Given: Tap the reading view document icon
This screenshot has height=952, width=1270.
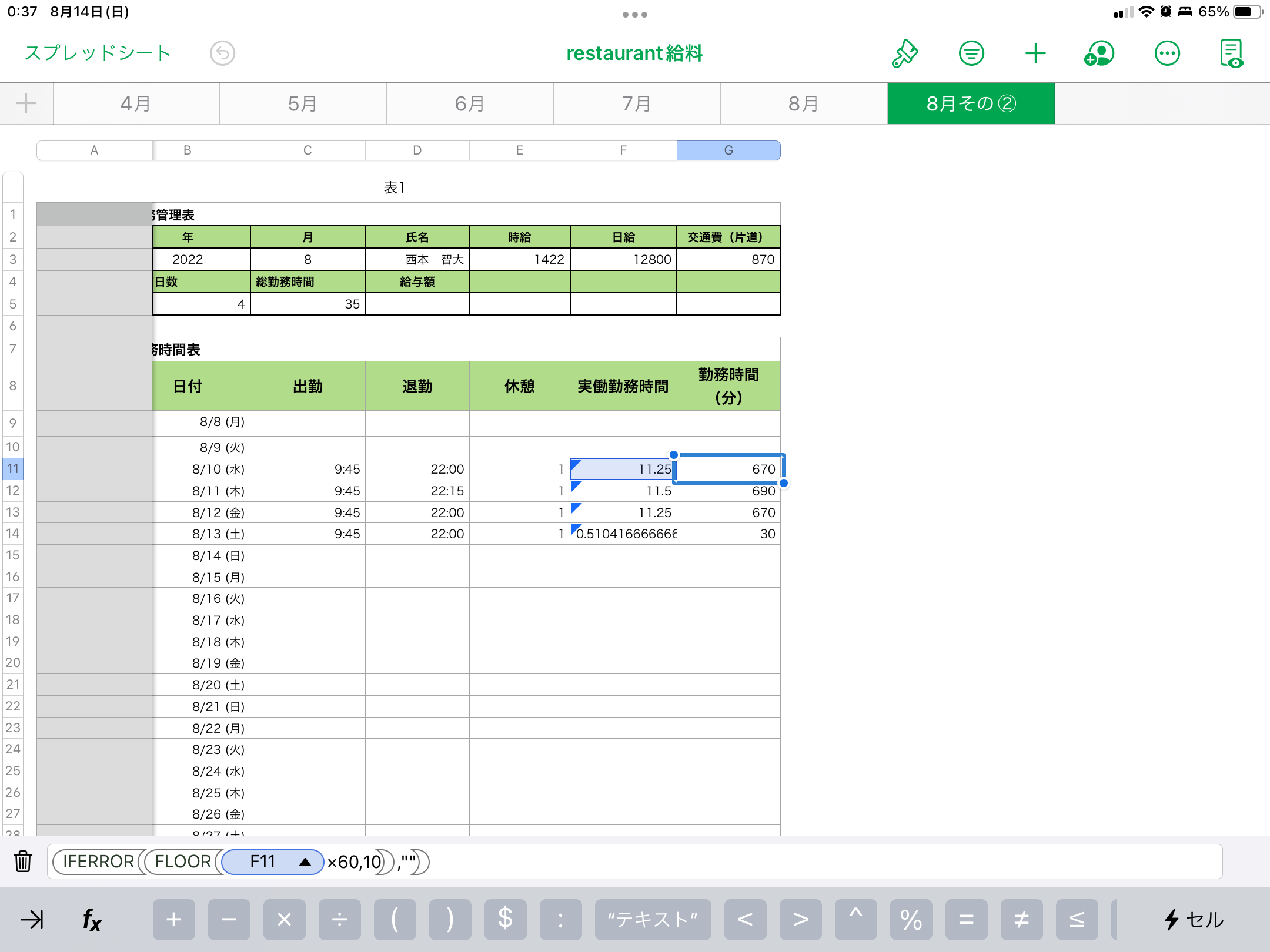Looking at the screenshot, I should coord(1231,53).
